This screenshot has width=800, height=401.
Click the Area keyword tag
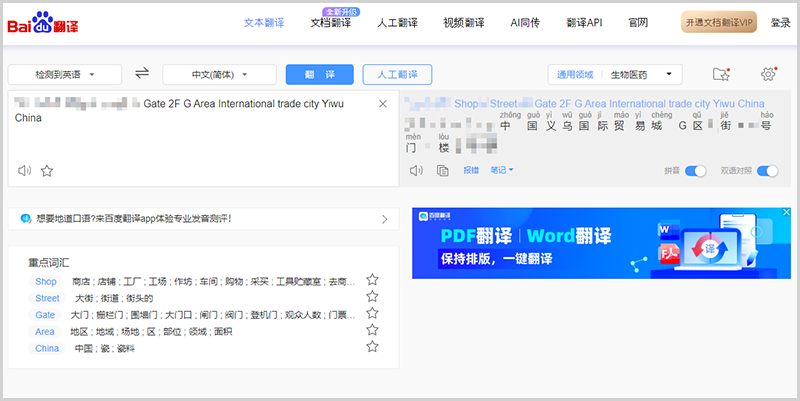pos(45,332)
